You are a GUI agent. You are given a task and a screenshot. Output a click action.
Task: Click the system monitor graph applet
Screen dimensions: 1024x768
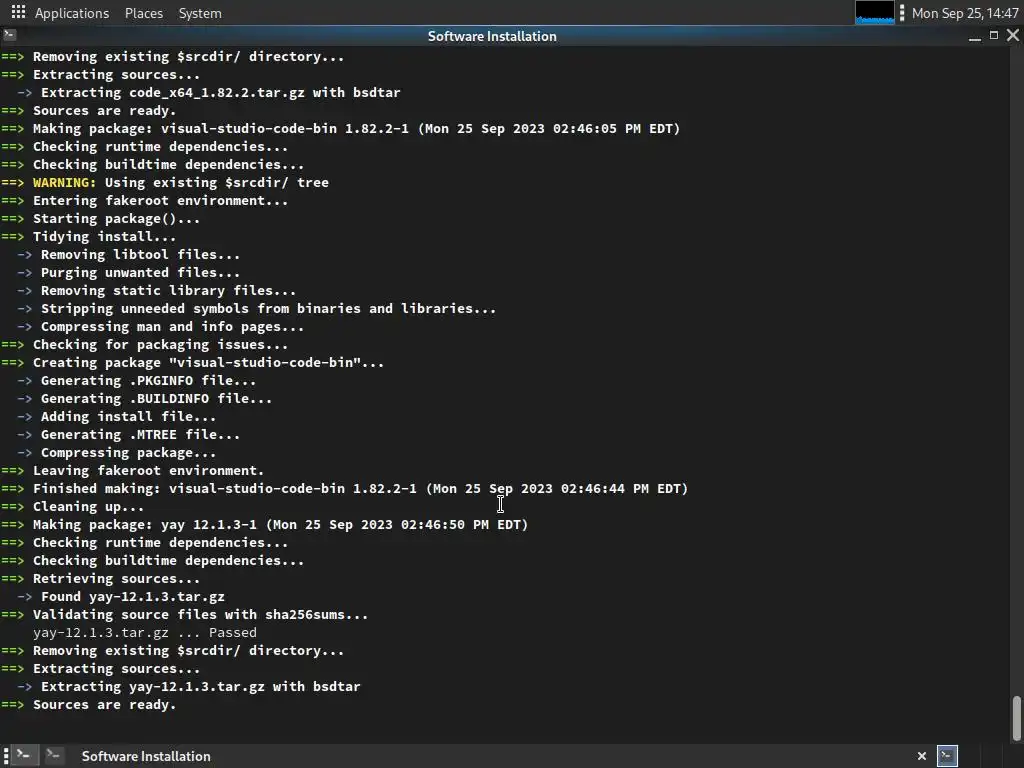click(x=874, y=12)
